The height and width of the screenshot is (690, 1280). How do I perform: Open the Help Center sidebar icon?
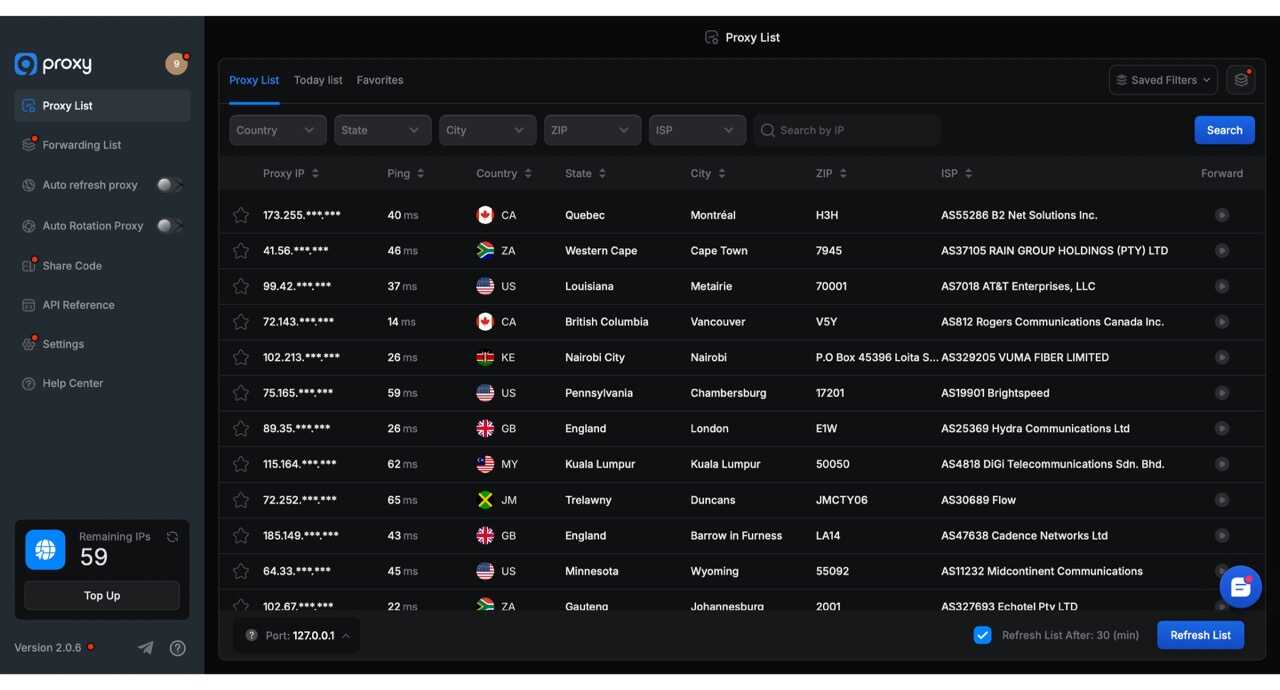(x=29, y=383)
